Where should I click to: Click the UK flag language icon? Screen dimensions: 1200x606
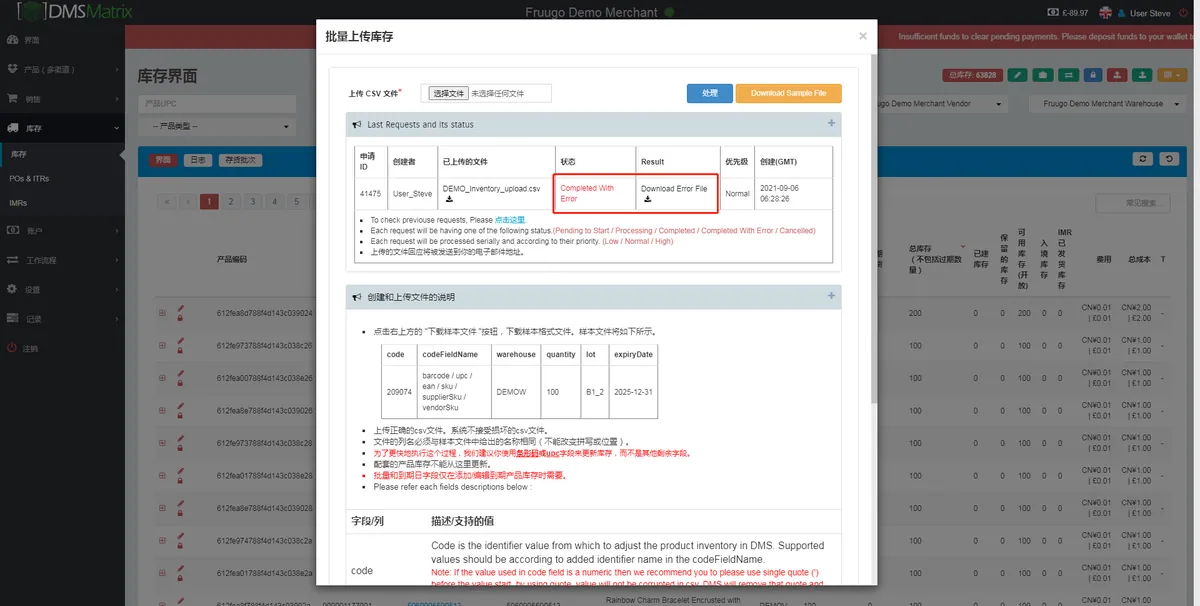pyautogui.click(x=1105, y=13)
